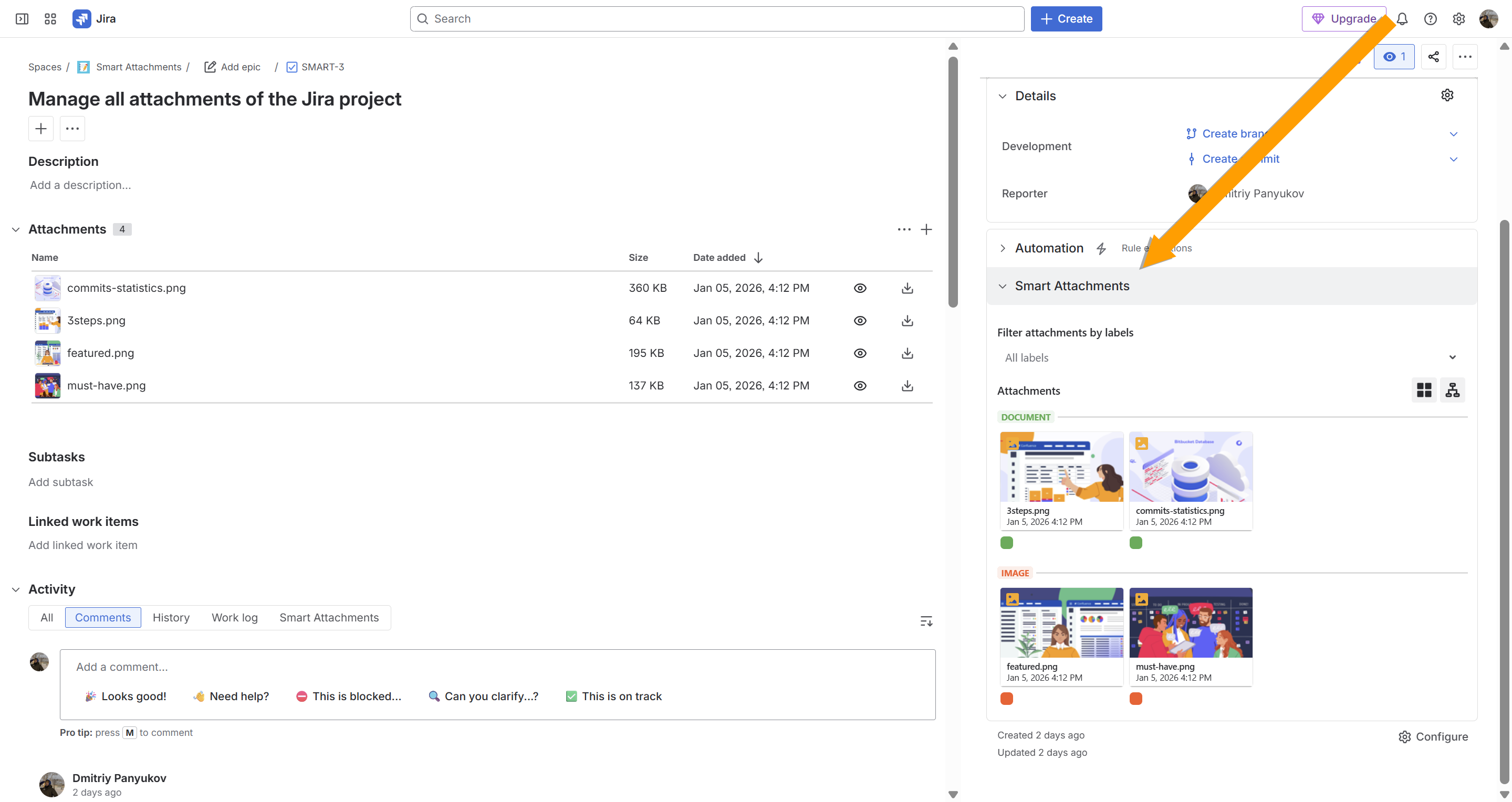Viewport: 1512px width, 802px height.
Task: Expand the Automation section
Action: point(1003,248)
